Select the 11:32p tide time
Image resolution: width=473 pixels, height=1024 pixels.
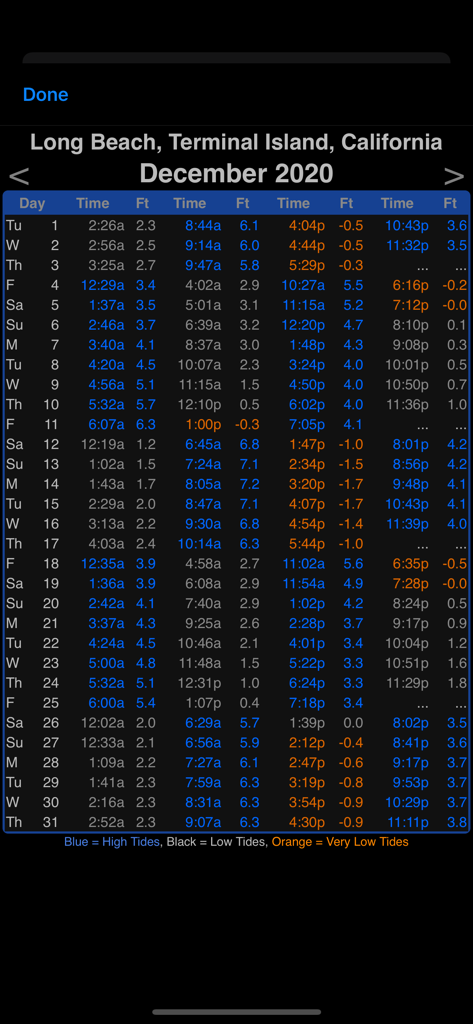407,246
